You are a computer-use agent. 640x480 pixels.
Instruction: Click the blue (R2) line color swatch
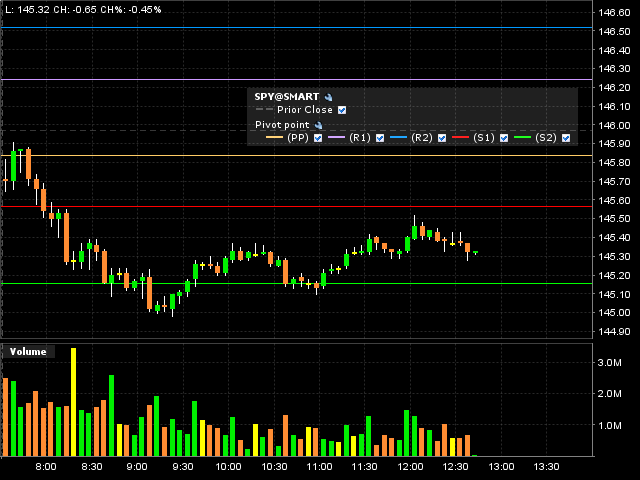tap(397, 138)
